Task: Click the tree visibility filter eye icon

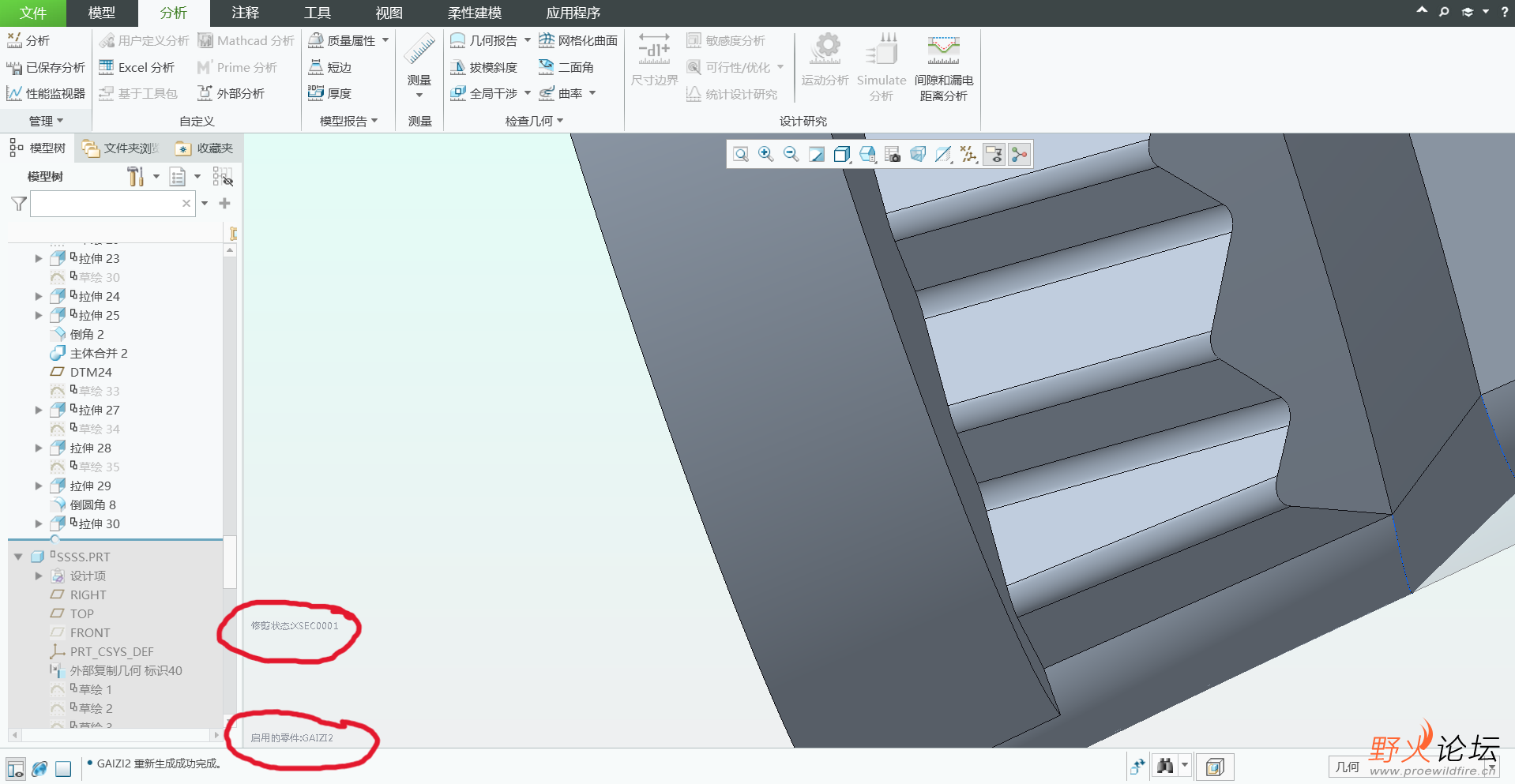Action: point(223,176)
